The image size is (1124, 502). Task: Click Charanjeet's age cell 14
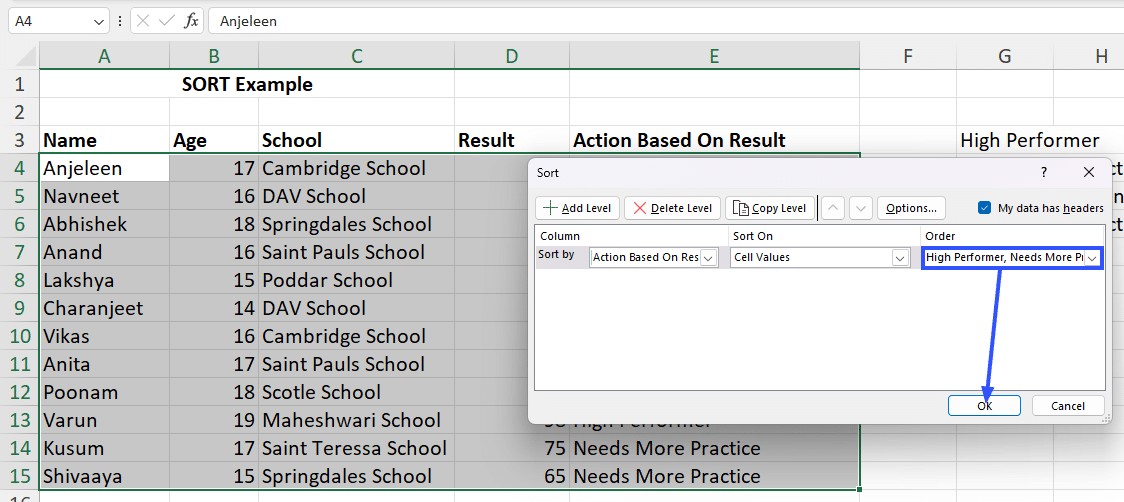pyautogui.click(x=214, y=308)
